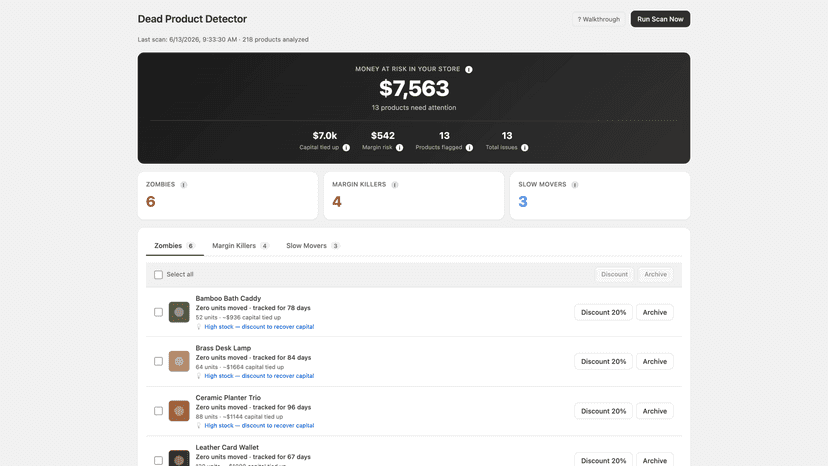Open Ceramic Planter Trio product thumbnail
Image resolution: width=828 pixels, height=466 pixels.
click(x=179, y=411)
